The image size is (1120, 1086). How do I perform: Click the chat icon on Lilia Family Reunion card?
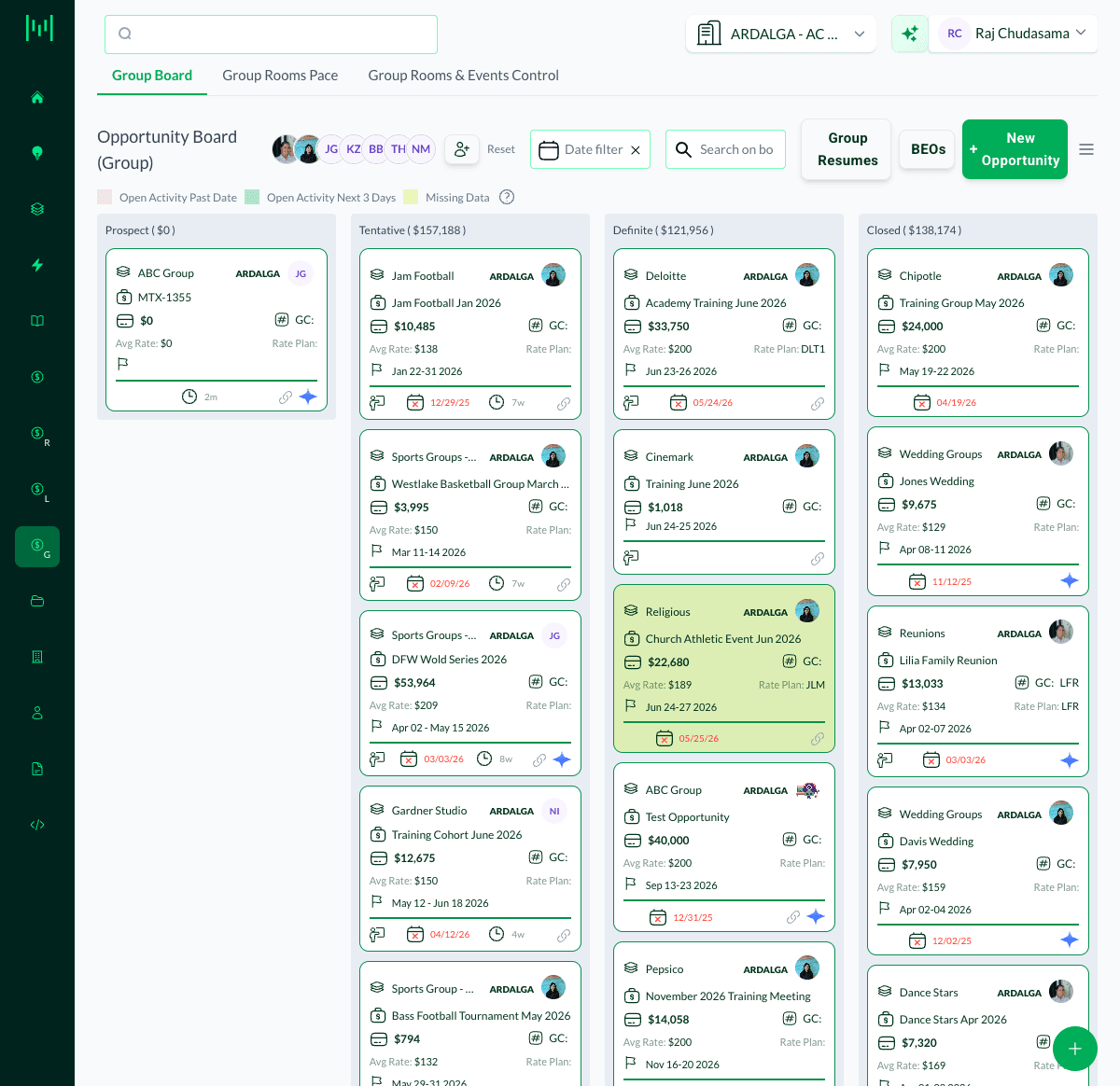(x=885, y=760)
